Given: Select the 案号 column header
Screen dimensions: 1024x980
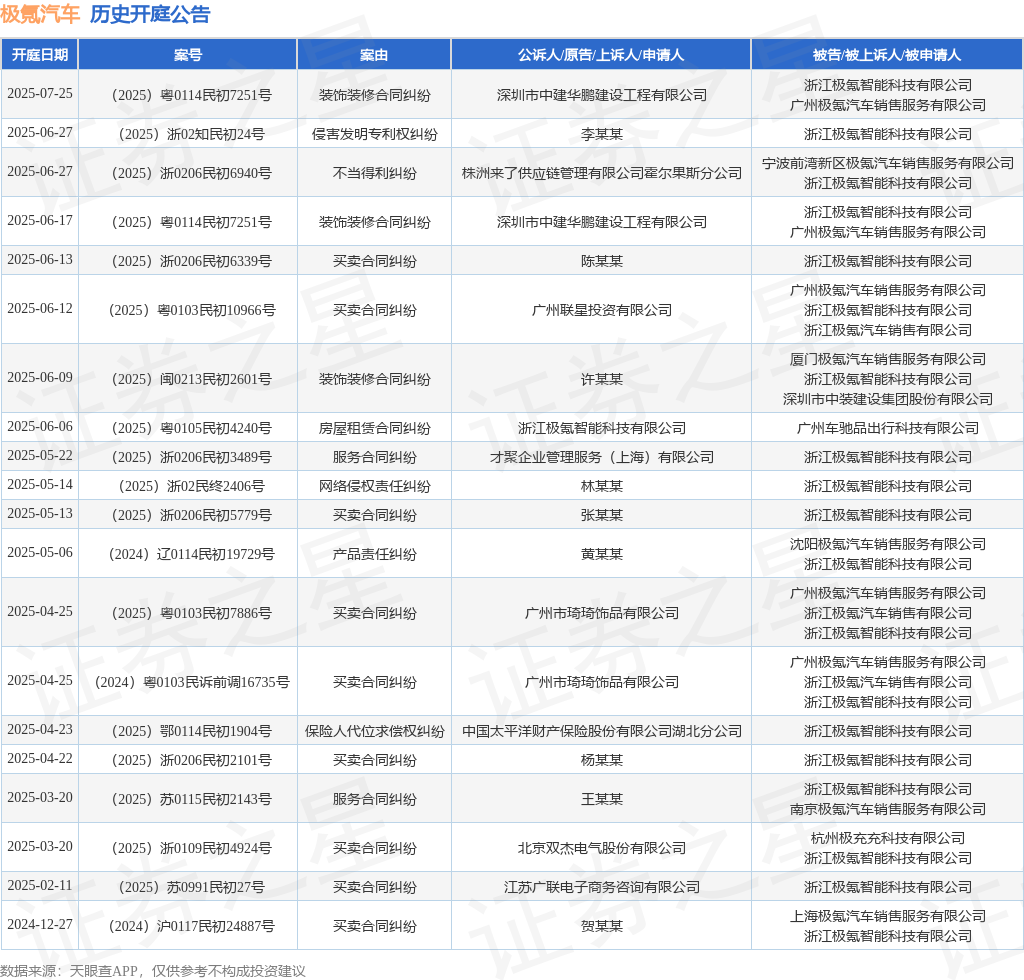Looking at the screenshot, I should [x=188, y=55].
